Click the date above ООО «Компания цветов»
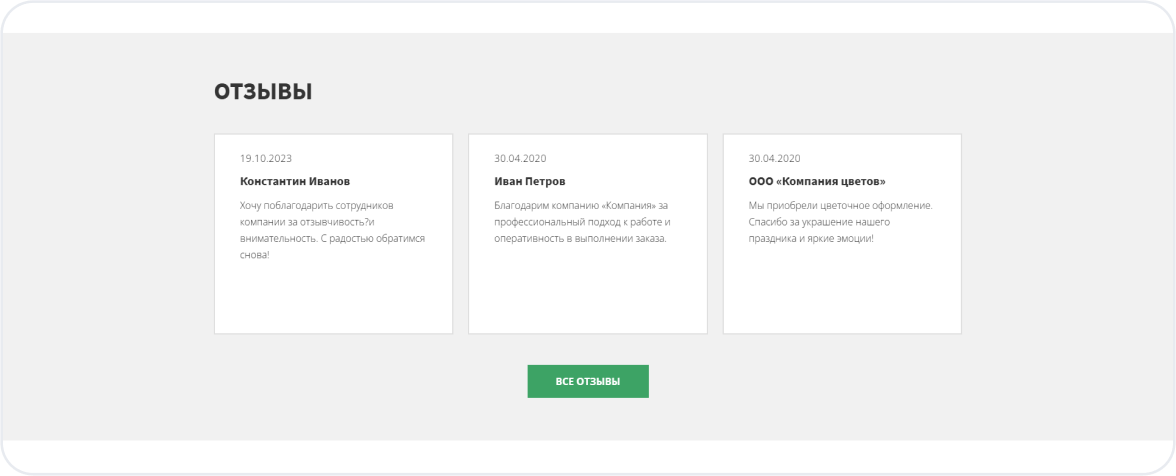Viewport: 1176px width, 476px height. click(x=774, y=158)
